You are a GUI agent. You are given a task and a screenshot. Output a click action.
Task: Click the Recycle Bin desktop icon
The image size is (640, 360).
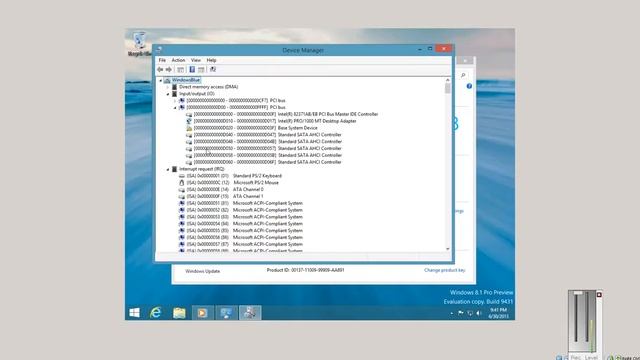139,44
